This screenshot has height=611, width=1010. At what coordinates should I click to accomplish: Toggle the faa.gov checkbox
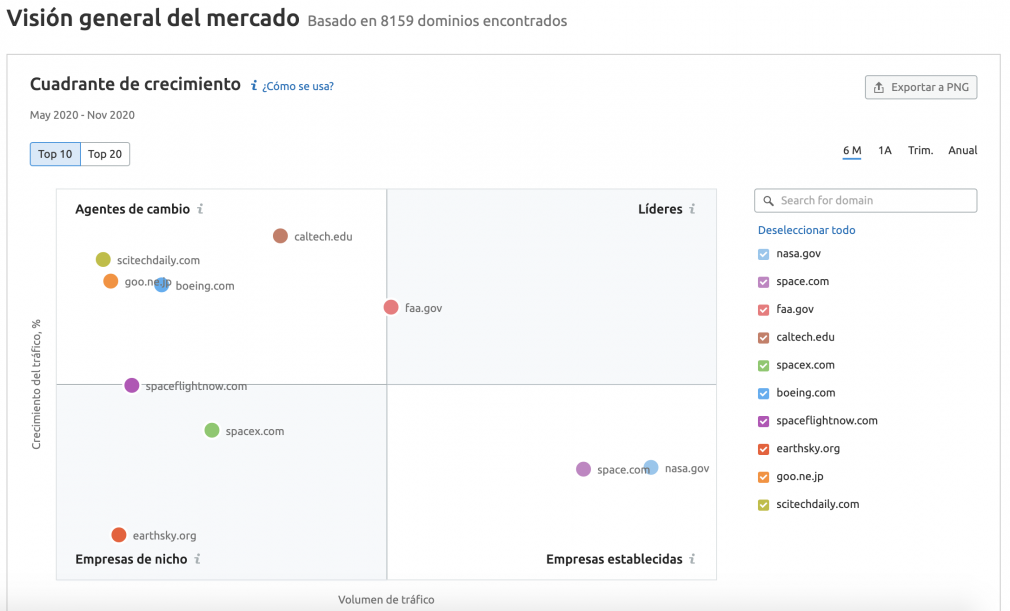coord(763,310)
